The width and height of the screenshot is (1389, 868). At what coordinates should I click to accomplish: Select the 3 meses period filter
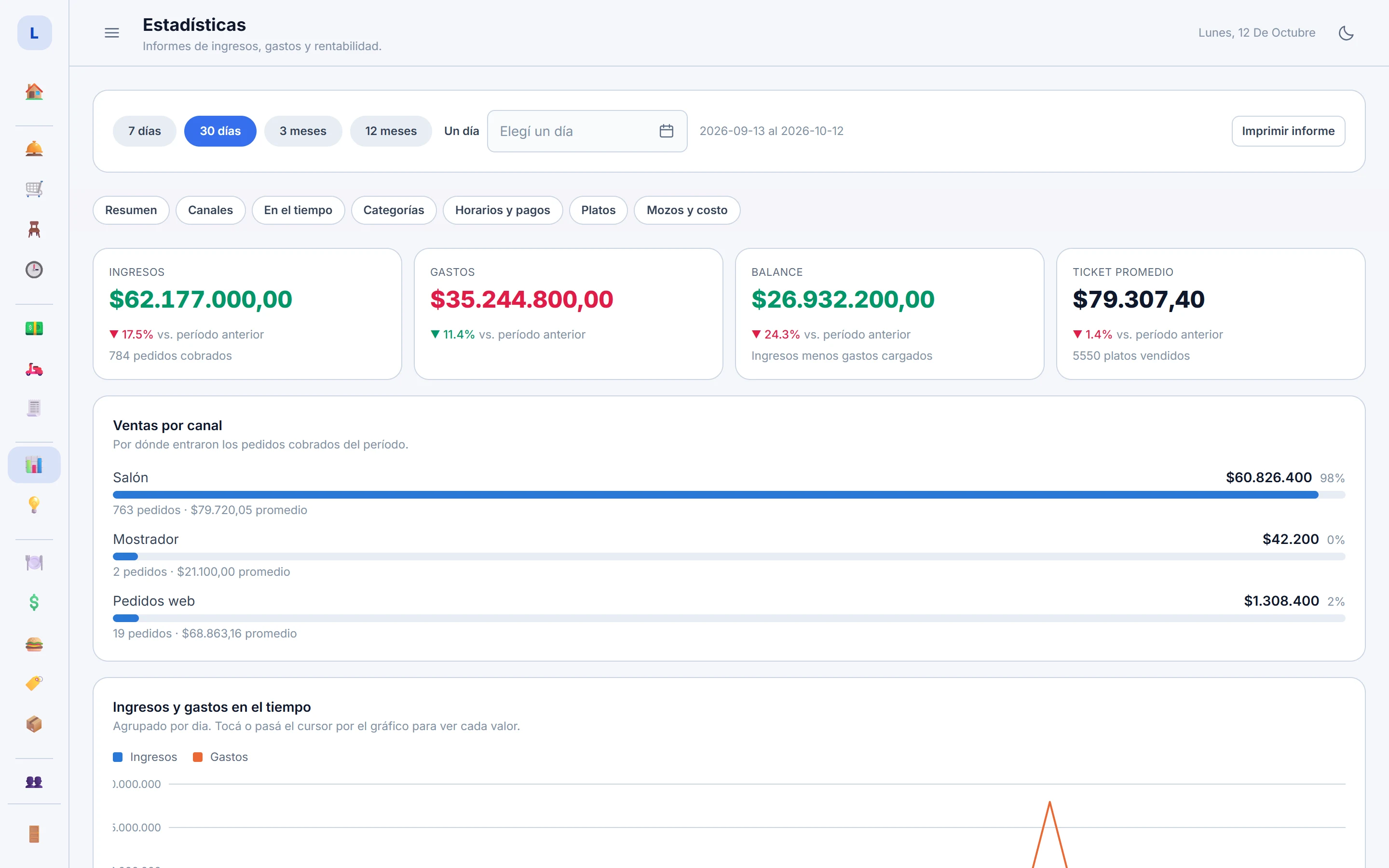click(303, 131)
